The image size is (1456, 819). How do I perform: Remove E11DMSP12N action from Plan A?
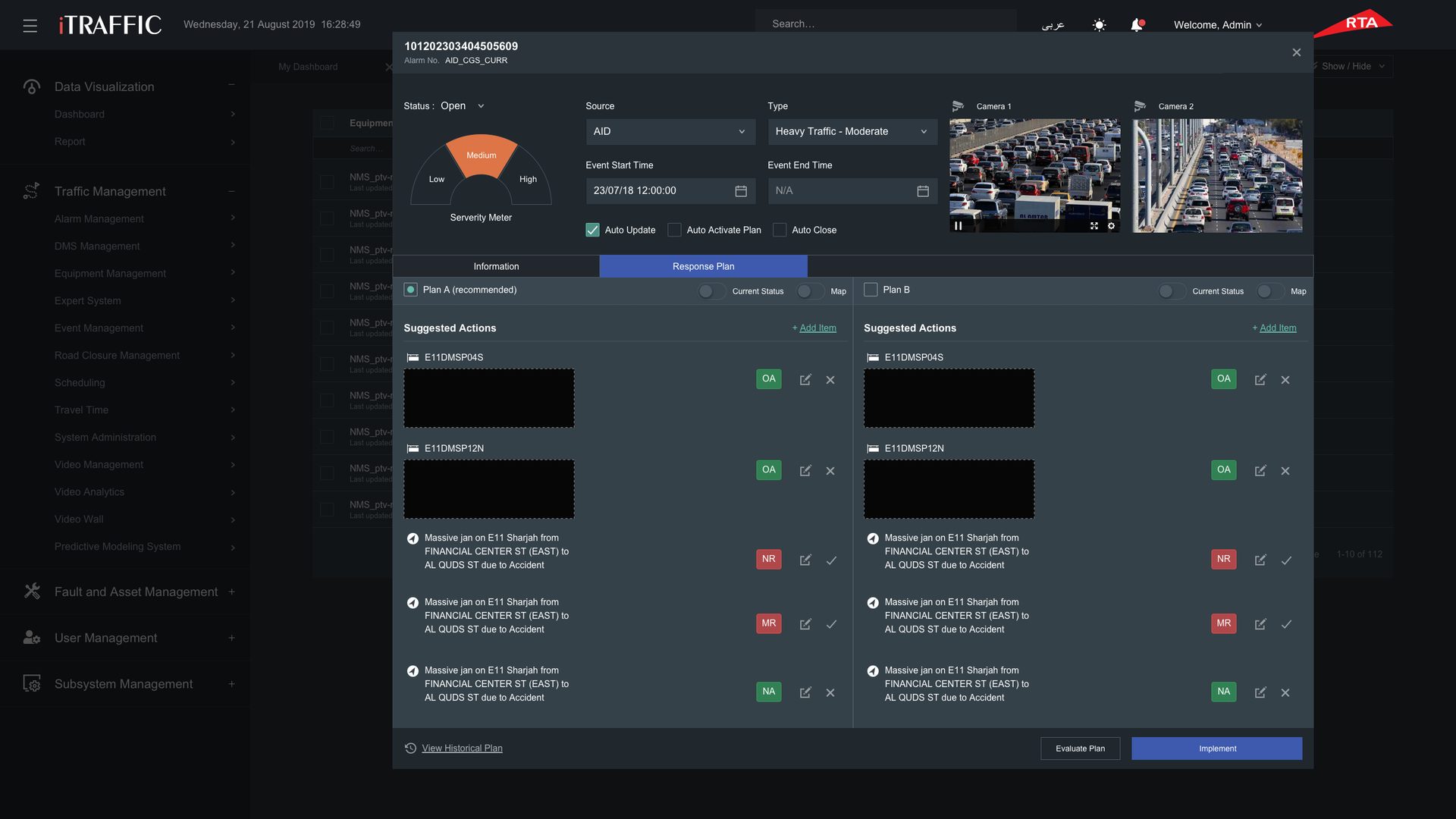[x=830, y=471]
